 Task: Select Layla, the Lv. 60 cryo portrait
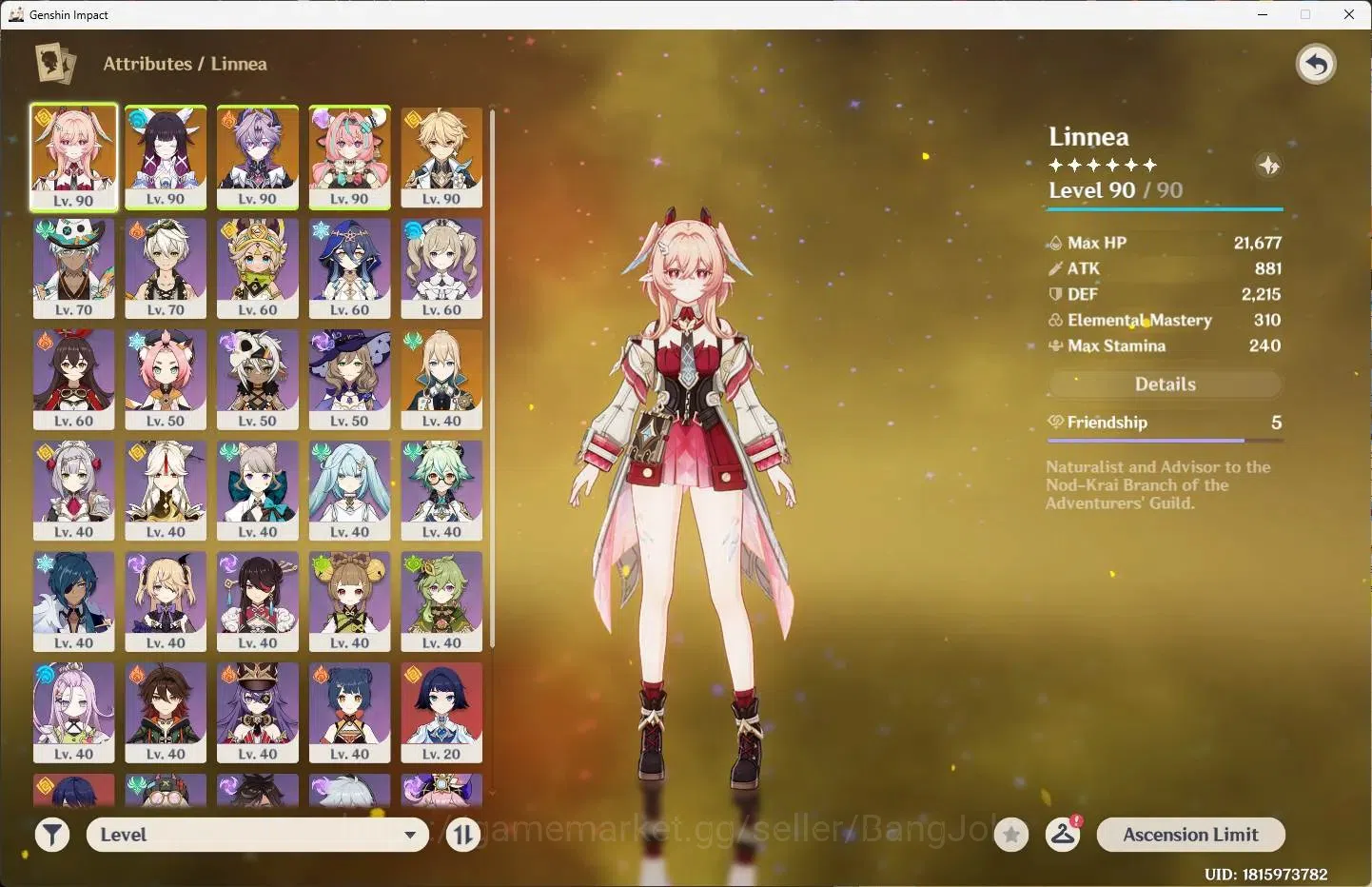pos(349,268)
